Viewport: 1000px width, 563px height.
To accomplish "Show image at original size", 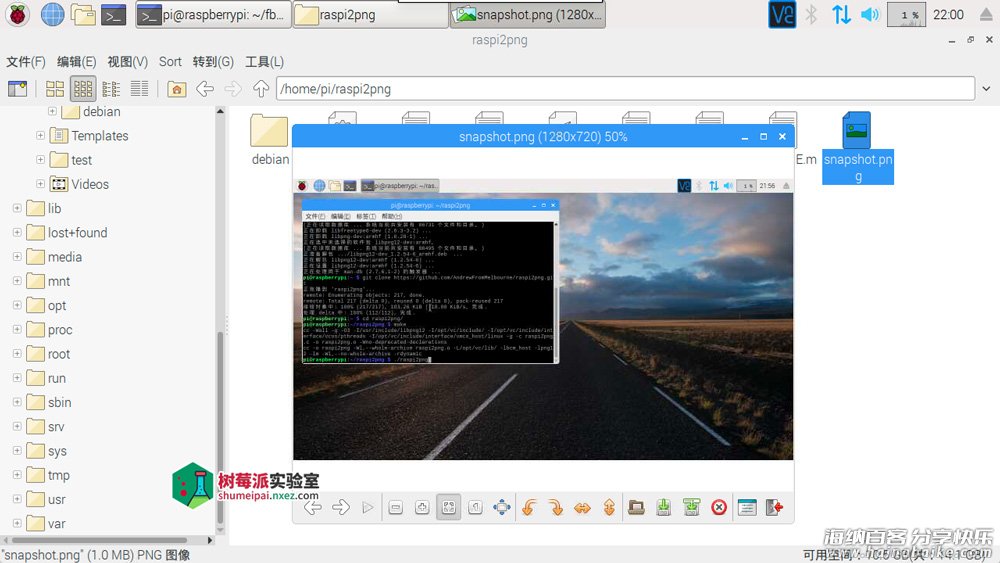I will pos(475,508).
